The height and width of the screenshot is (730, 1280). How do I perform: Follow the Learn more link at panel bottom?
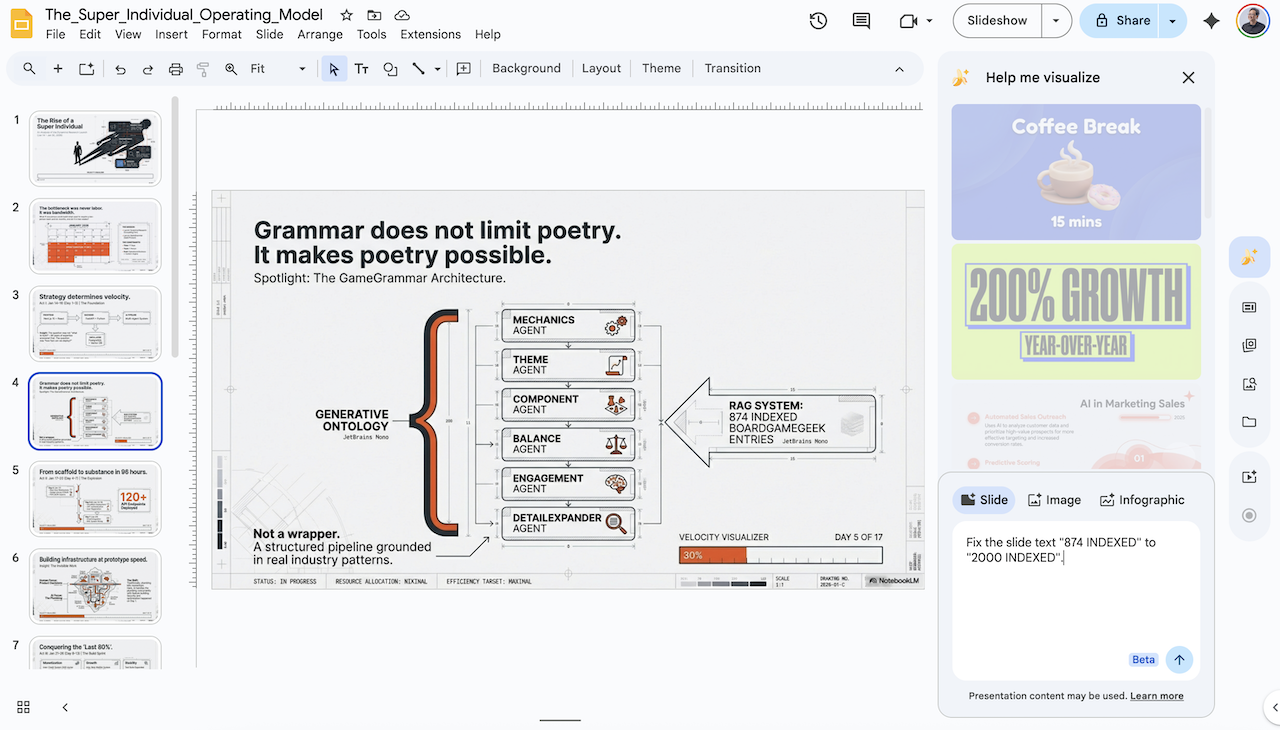point(1157,696)
